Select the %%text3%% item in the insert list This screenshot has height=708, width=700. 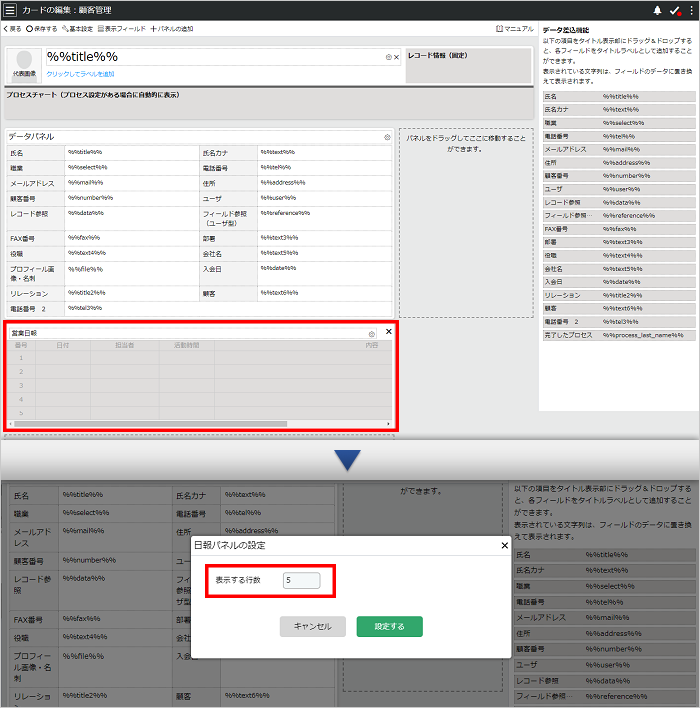(619, 242)
